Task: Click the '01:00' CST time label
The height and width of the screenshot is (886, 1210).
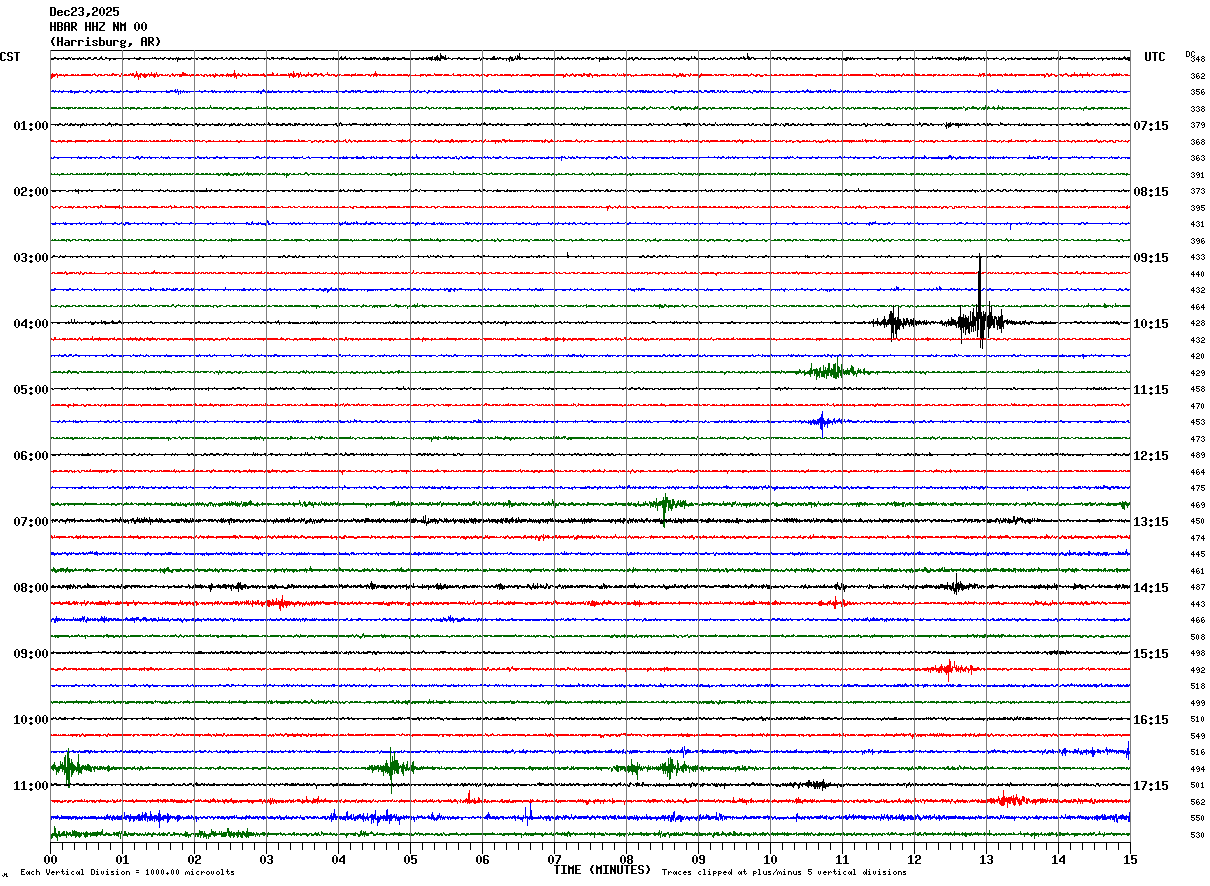Action: 31,126
